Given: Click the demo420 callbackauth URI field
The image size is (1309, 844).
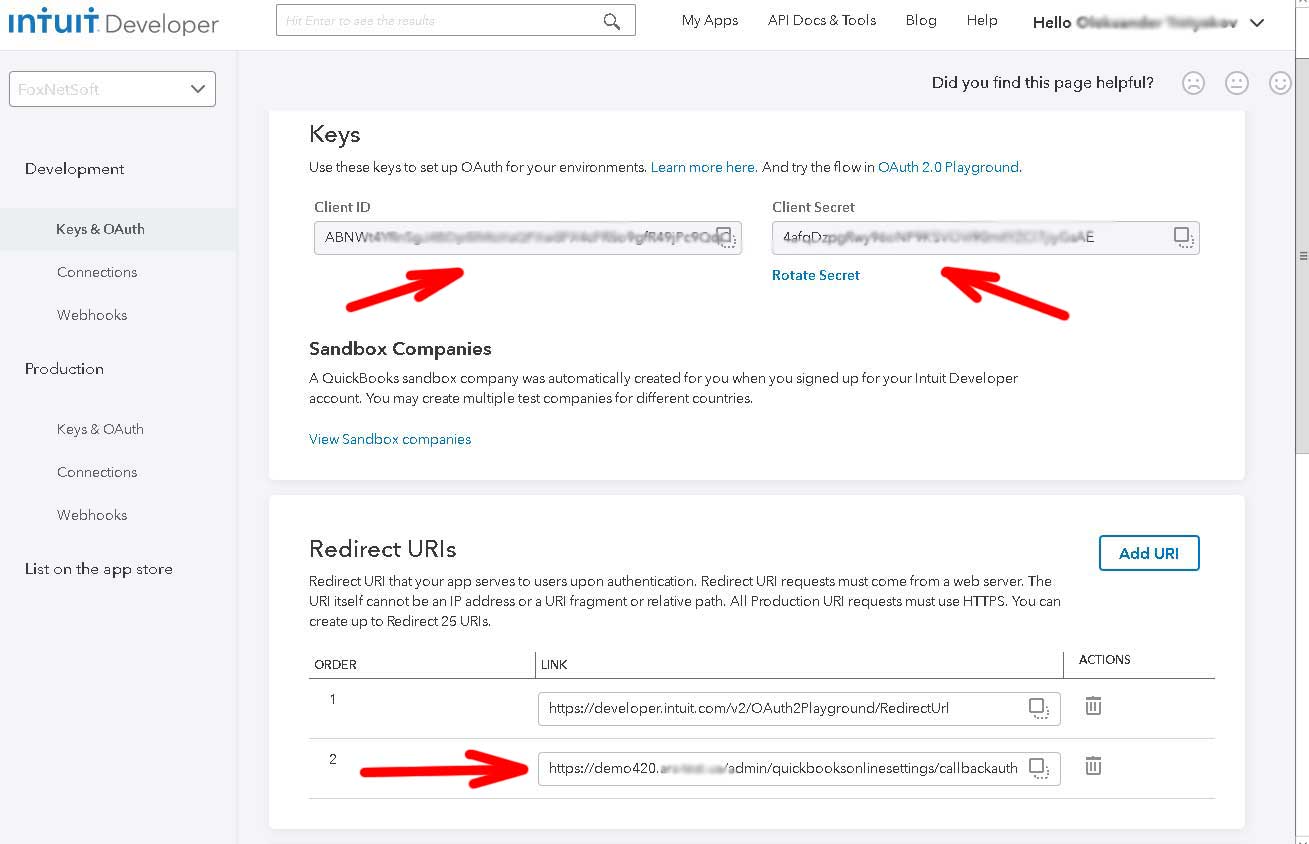Looking at the screenshot, I should click(x=799, y=768).
